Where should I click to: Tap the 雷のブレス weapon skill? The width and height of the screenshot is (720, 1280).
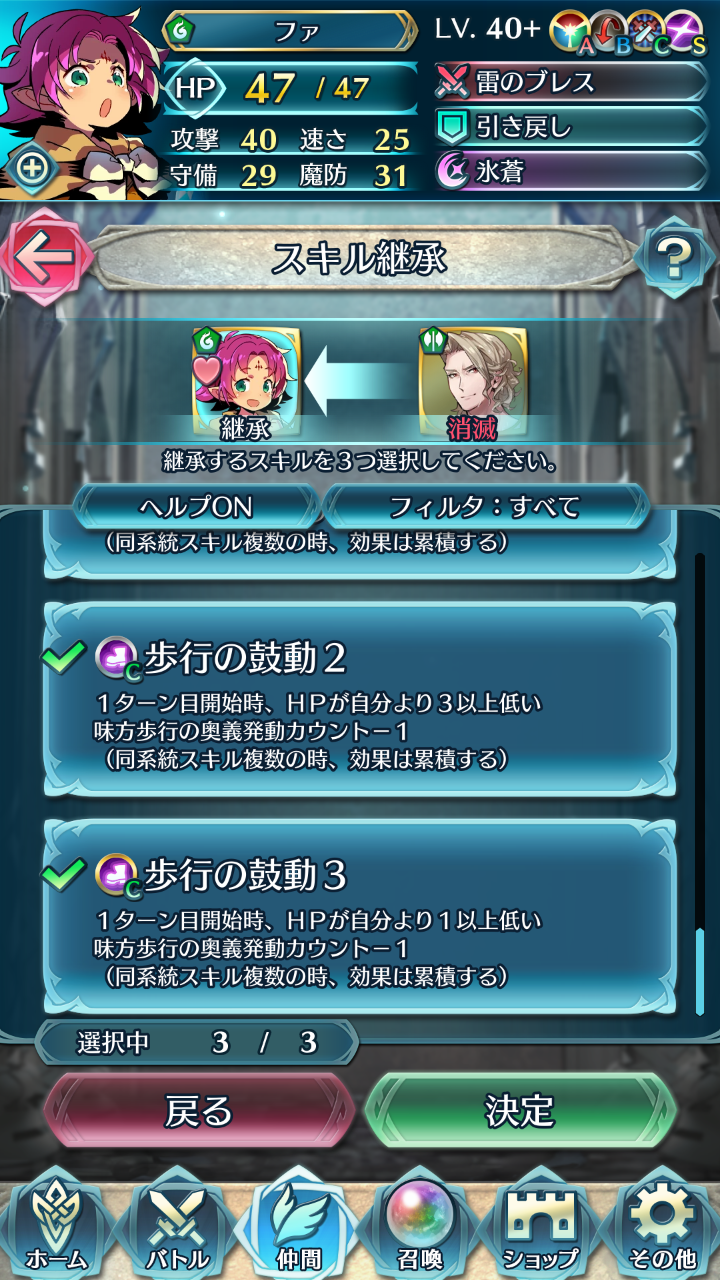pos(571,82)
